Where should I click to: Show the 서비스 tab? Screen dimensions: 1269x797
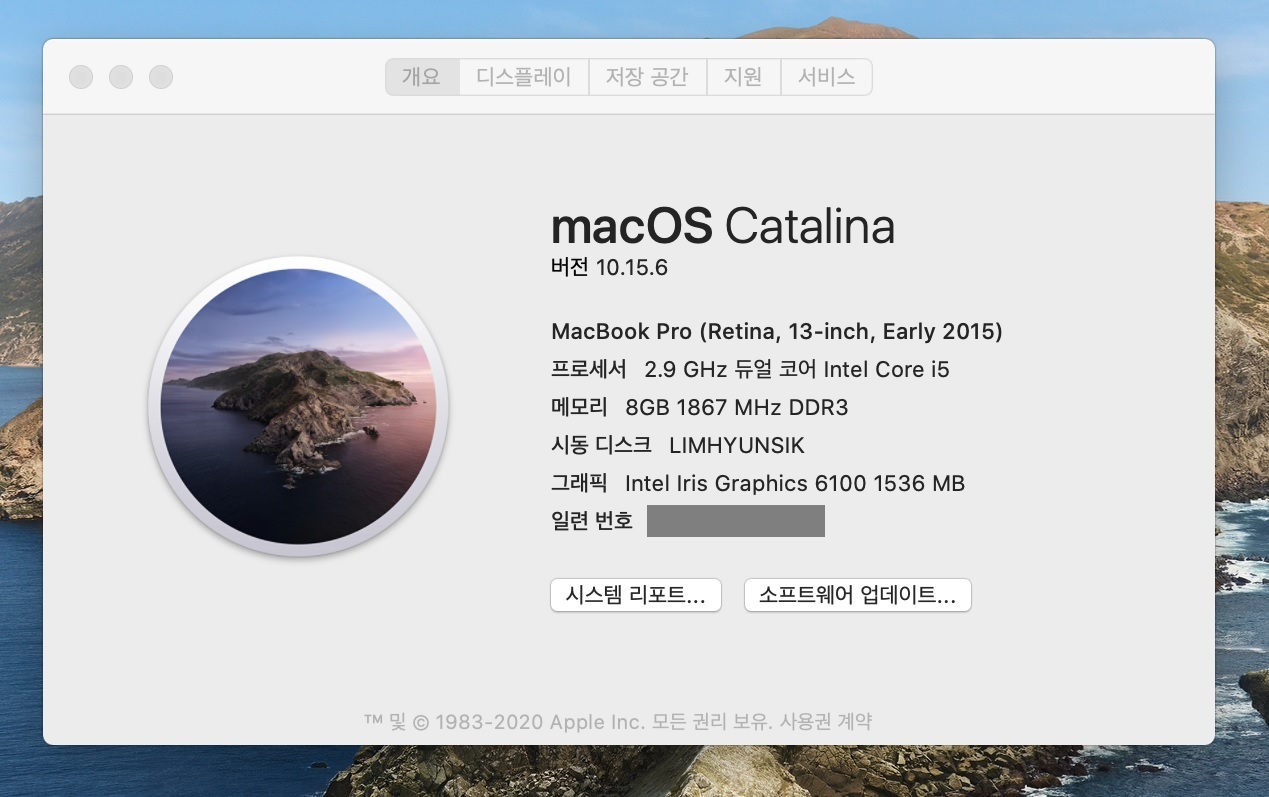coord(826,77)
